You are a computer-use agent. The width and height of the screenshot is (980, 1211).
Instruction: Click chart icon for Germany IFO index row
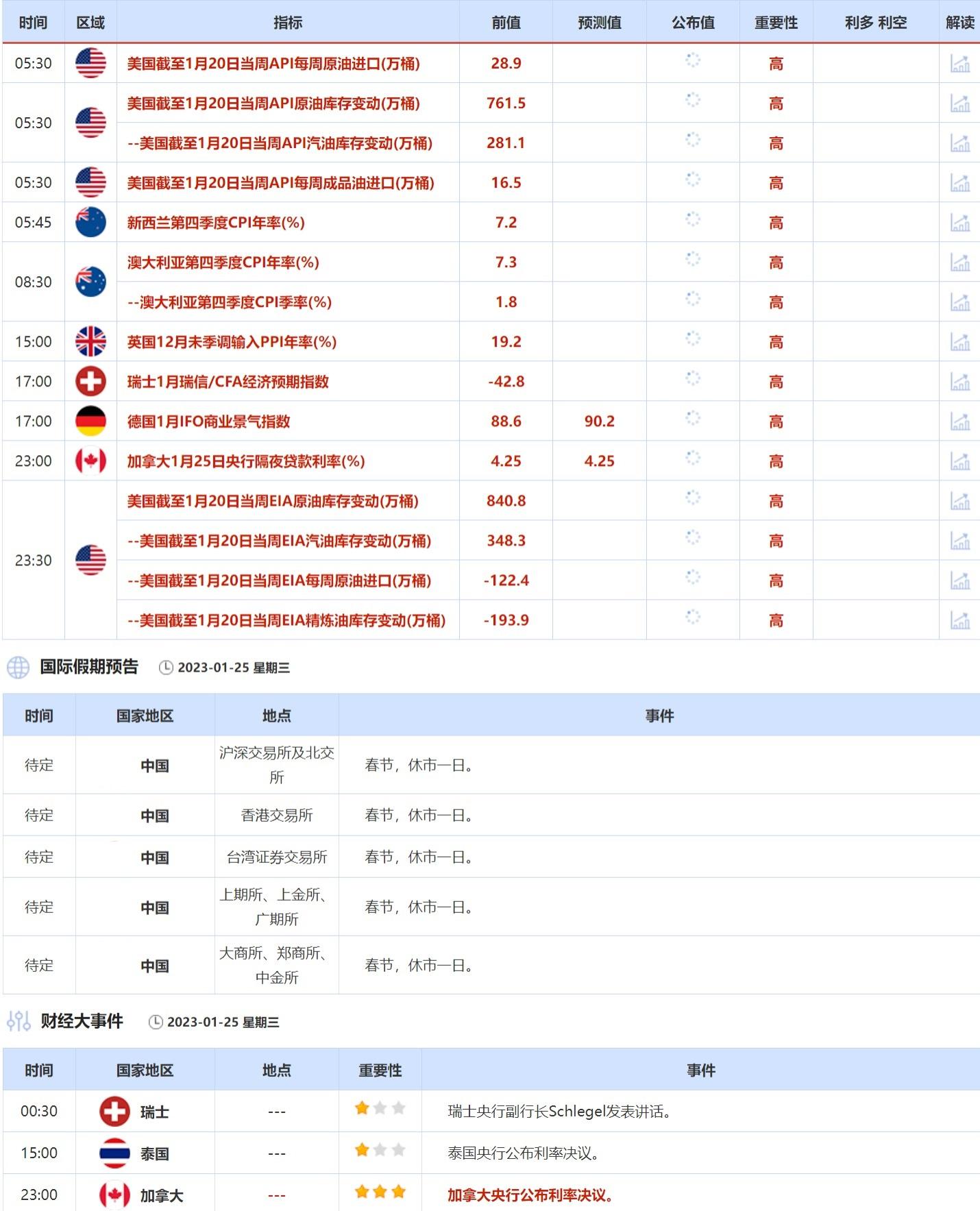coord(959,421)
